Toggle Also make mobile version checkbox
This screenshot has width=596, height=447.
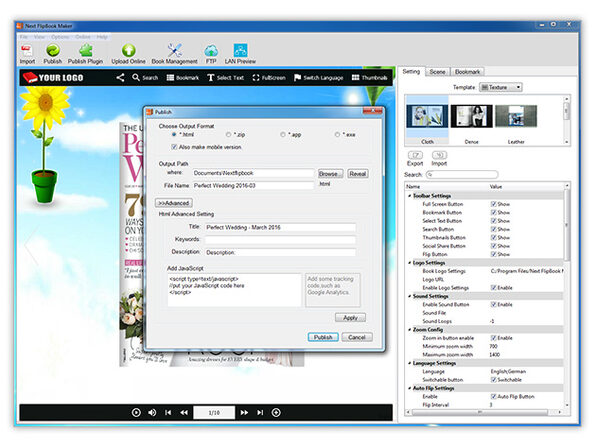174,147
